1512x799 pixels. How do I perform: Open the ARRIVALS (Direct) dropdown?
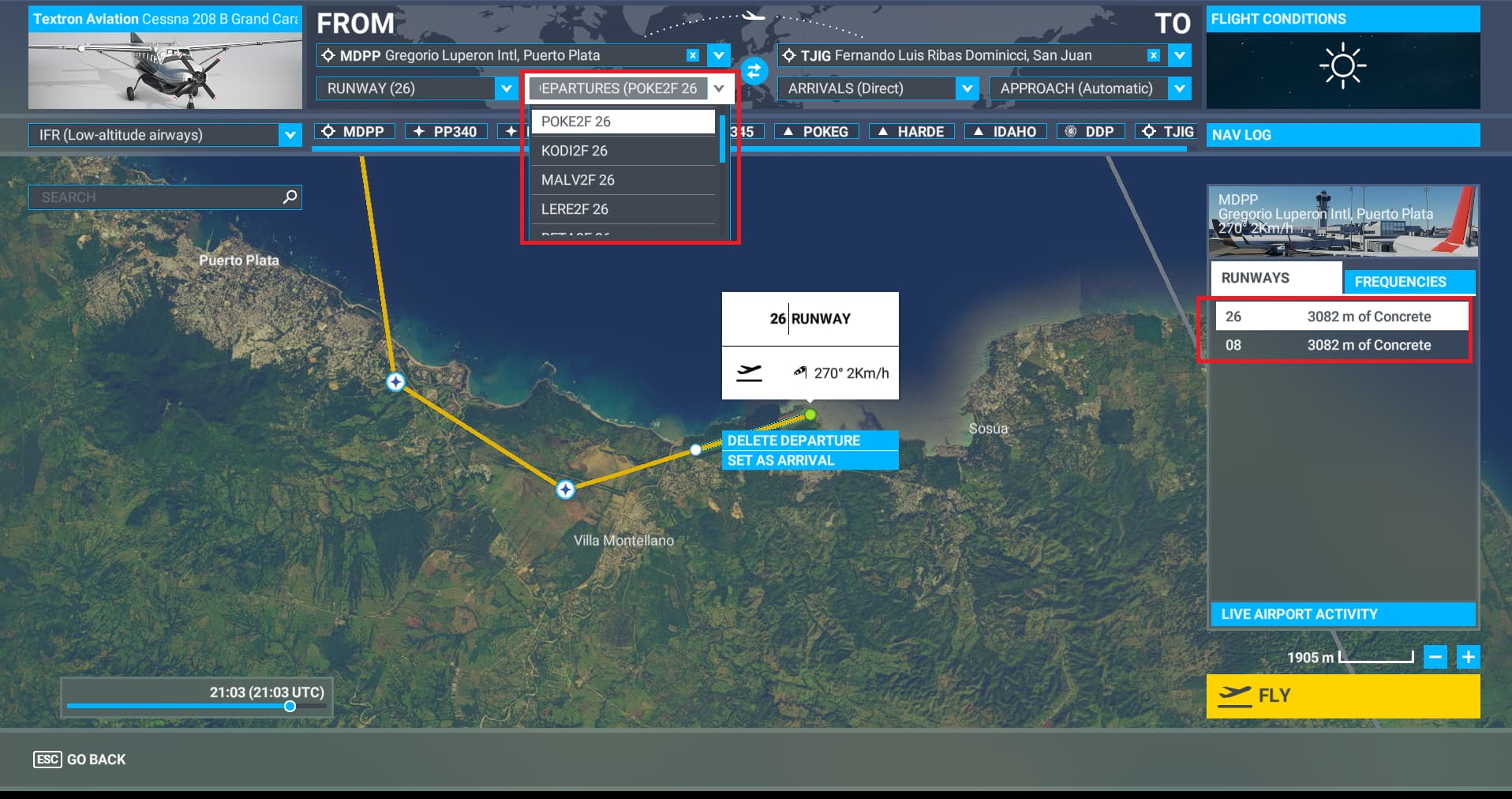pyautogui.click(x=967, y=88)
